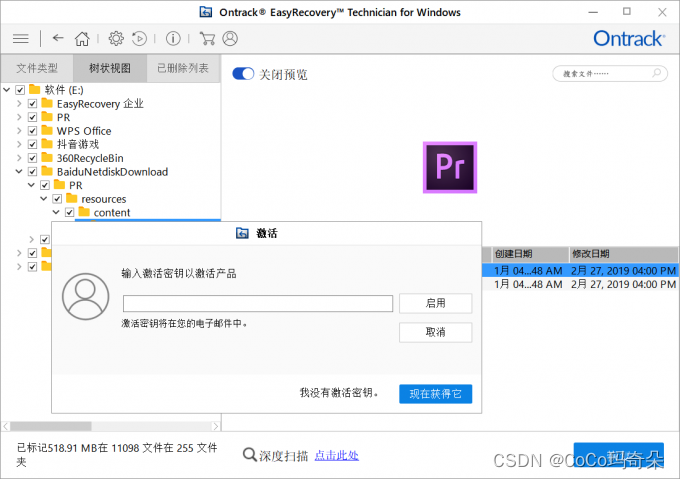Click the Premiere Pr preview thumbnail
The width and height of the screenshot is (680, 479).
pos(450,167)
